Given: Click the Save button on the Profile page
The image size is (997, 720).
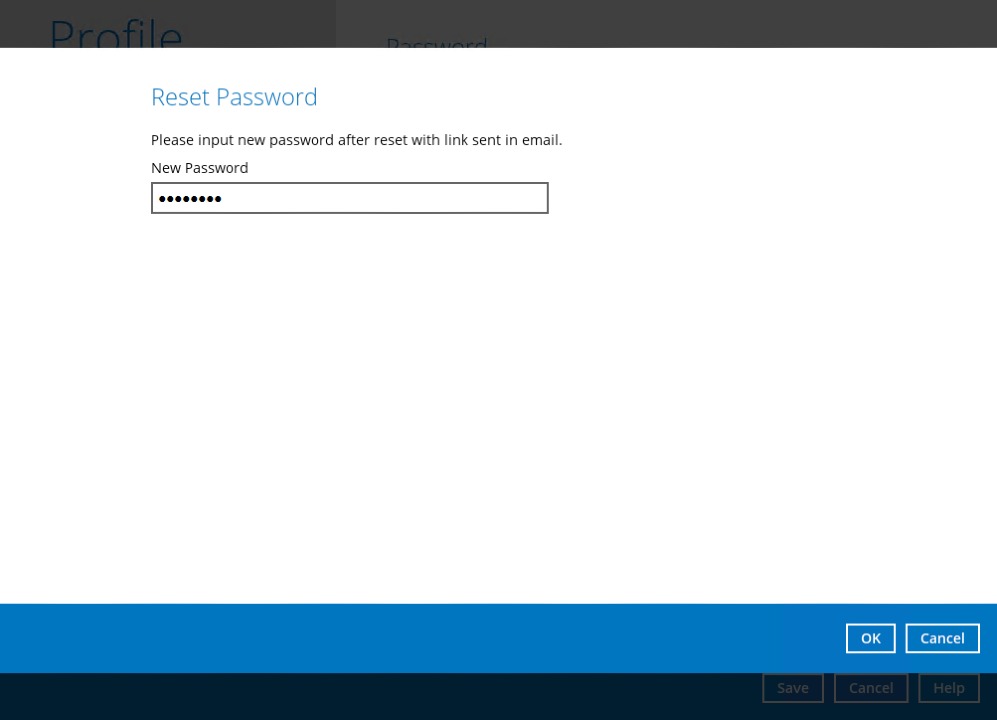Looking at the screenshot, I should pyautogui.click(x=792, y=687).
